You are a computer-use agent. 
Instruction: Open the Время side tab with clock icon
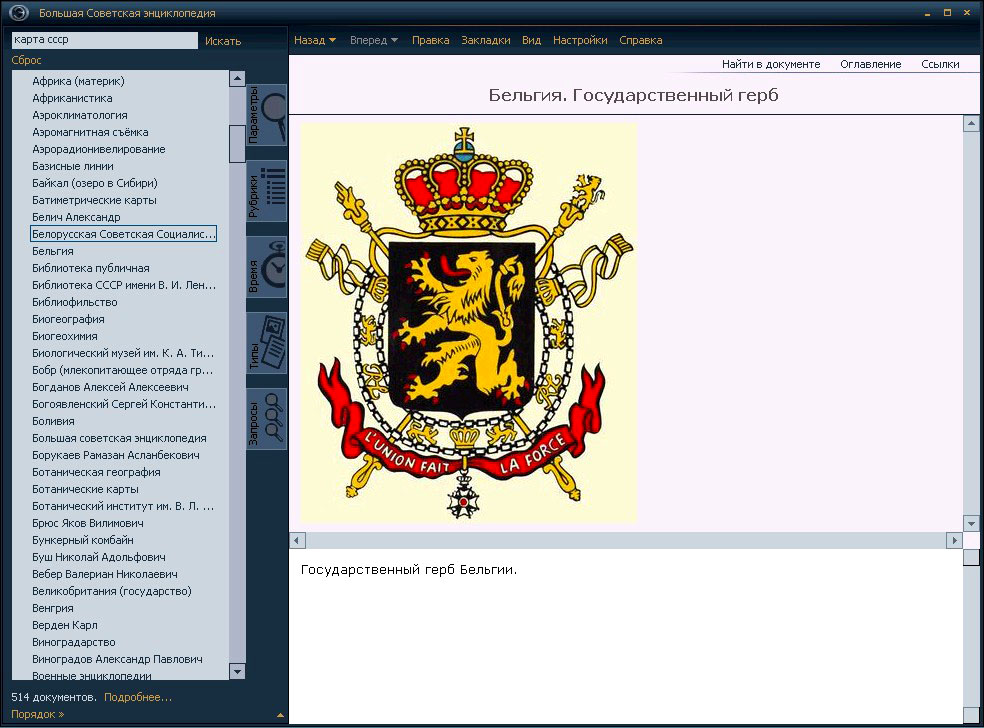point(267,267)
